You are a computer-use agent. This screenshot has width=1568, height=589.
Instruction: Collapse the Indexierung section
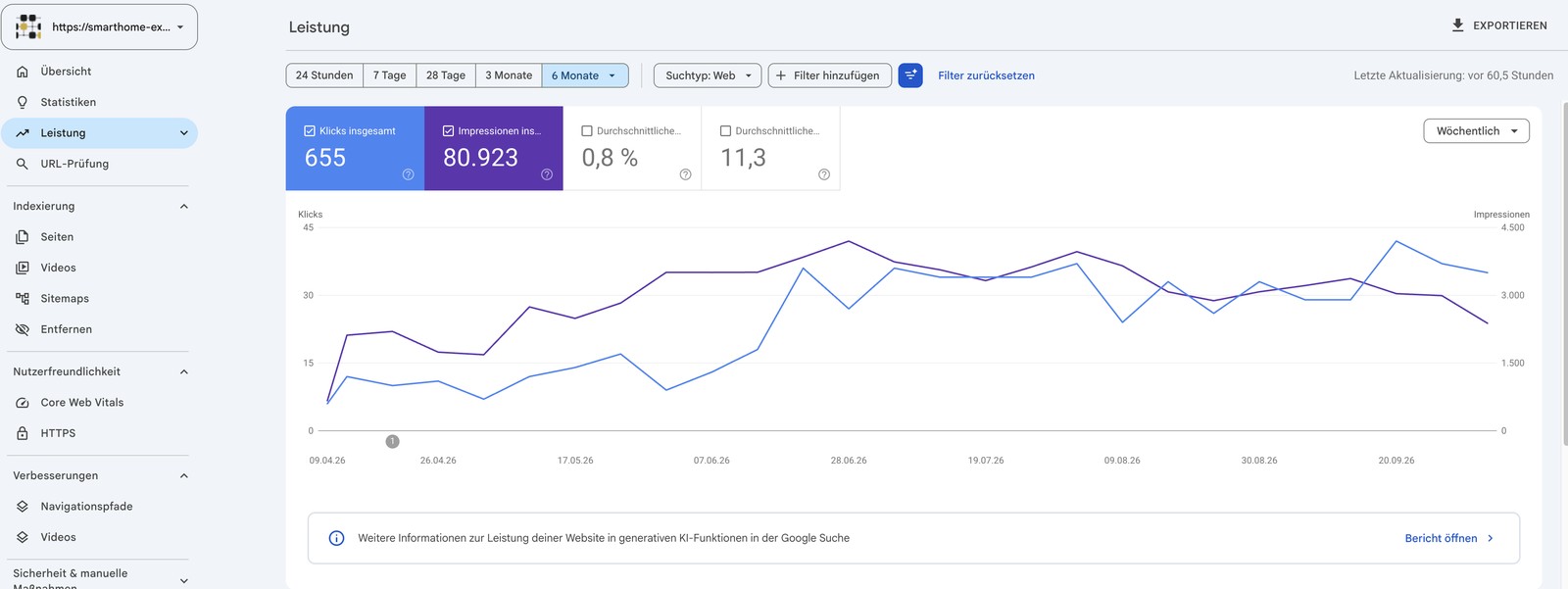click(x=183, y=207)
